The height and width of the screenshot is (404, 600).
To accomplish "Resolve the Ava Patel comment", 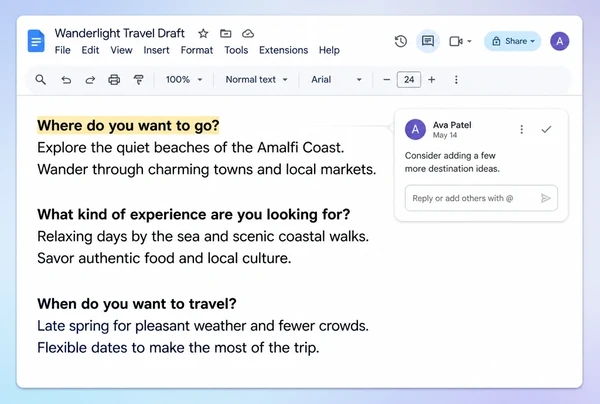I will tap(546, 129).
